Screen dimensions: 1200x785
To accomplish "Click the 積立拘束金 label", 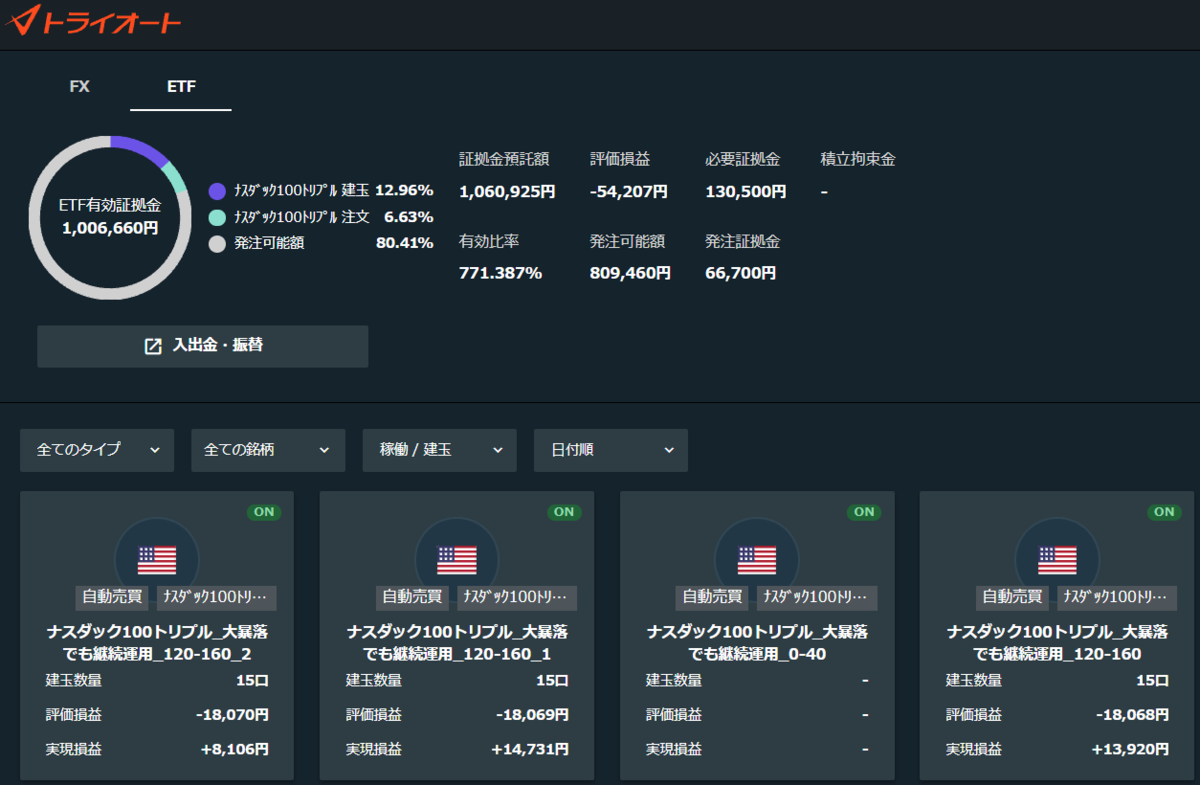I will 858,159.
